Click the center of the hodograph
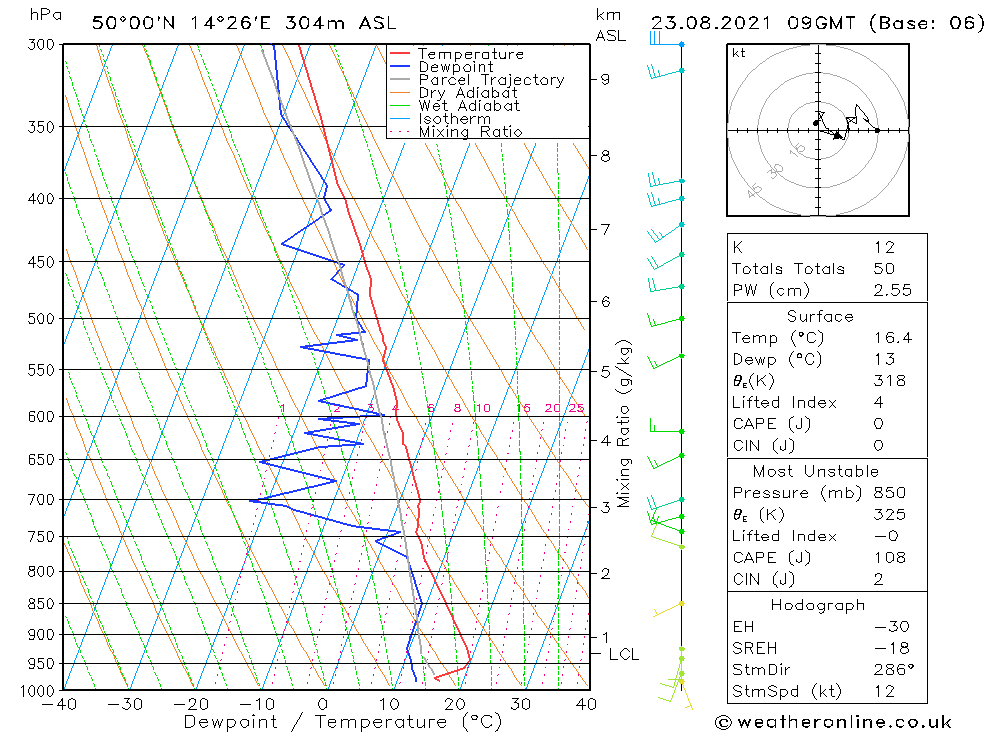Viewport: 1000px width, 733px height. tap(818, 130)
